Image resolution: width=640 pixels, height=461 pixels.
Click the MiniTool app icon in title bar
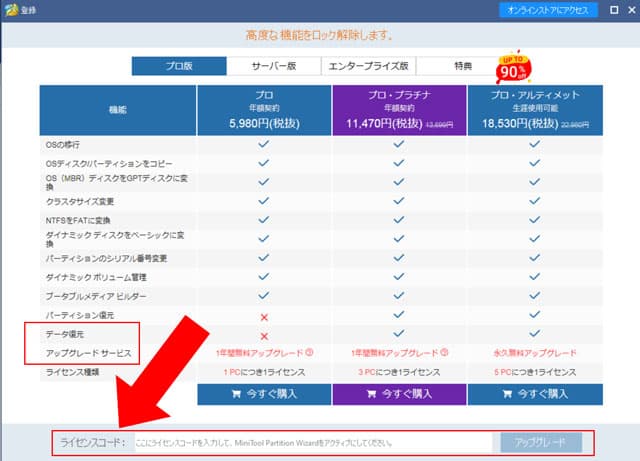pos(11,10)
